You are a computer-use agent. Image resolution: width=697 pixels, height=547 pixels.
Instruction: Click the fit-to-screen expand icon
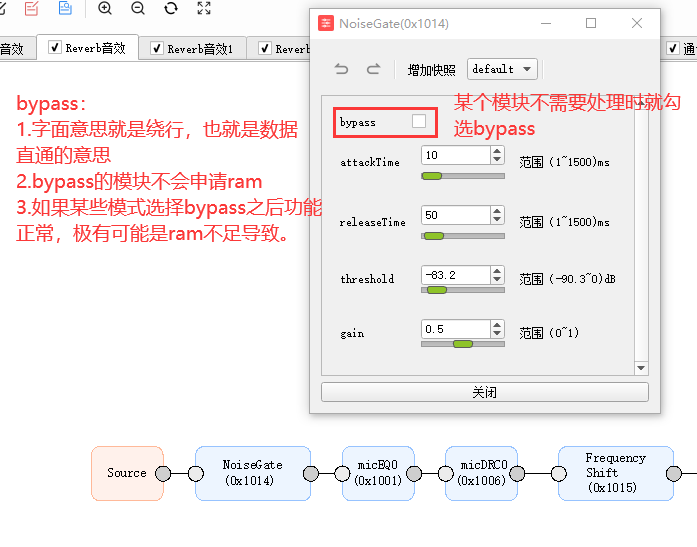click(204, 8)
